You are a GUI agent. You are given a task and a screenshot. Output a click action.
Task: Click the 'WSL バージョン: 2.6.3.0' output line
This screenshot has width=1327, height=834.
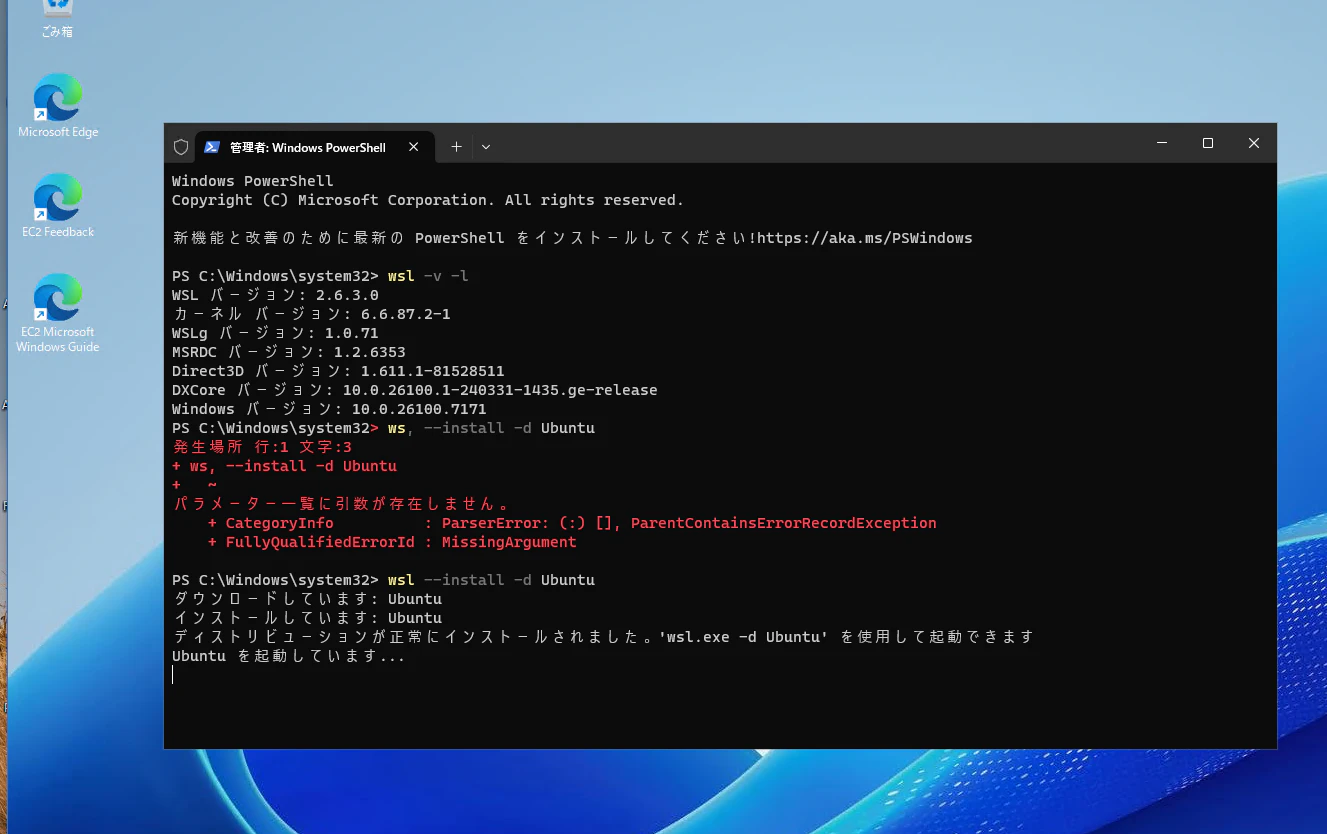point(275,295)
